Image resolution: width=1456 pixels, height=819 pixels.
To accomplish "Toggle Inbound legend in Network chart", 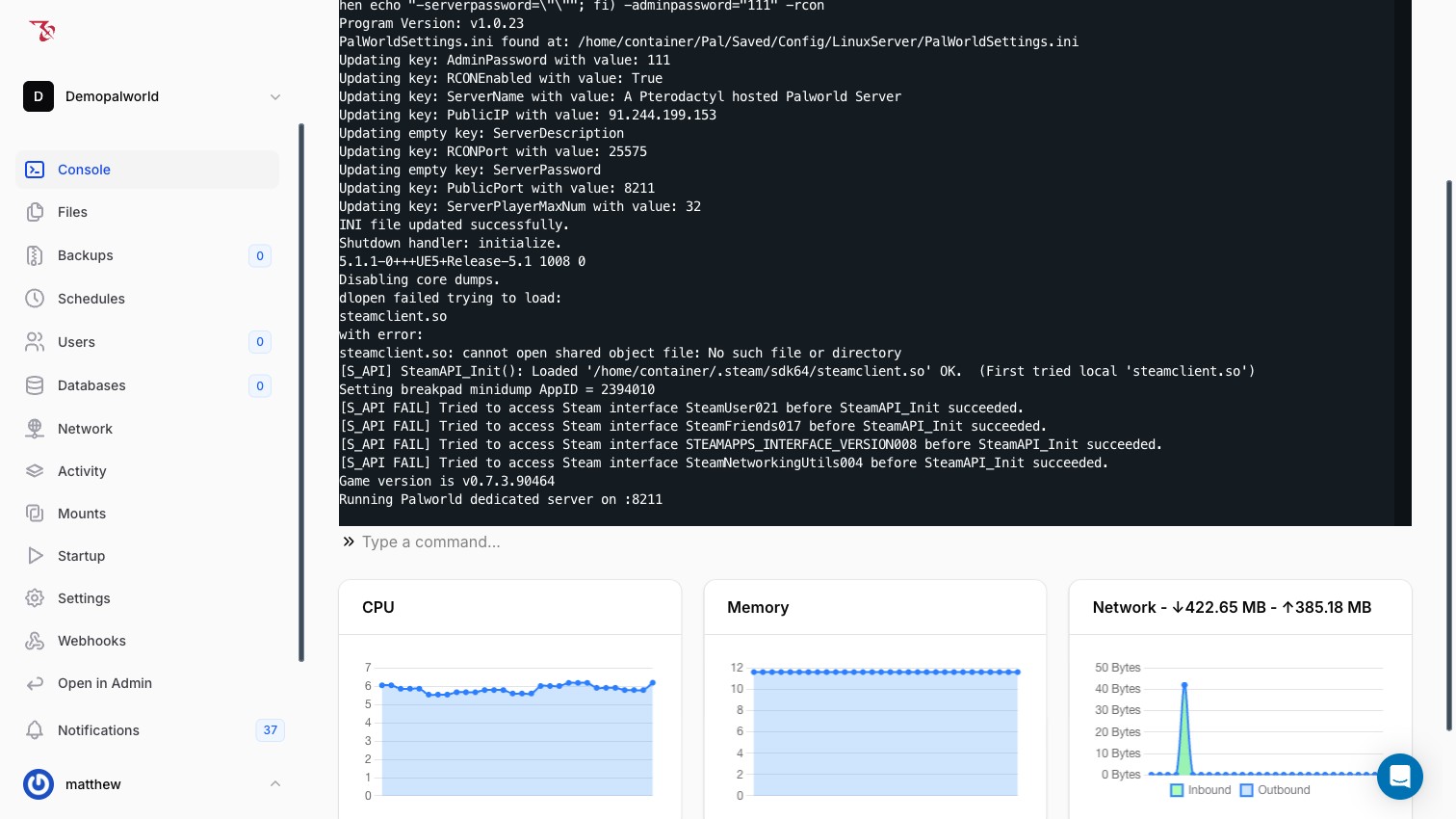I will click(1201, 790).
